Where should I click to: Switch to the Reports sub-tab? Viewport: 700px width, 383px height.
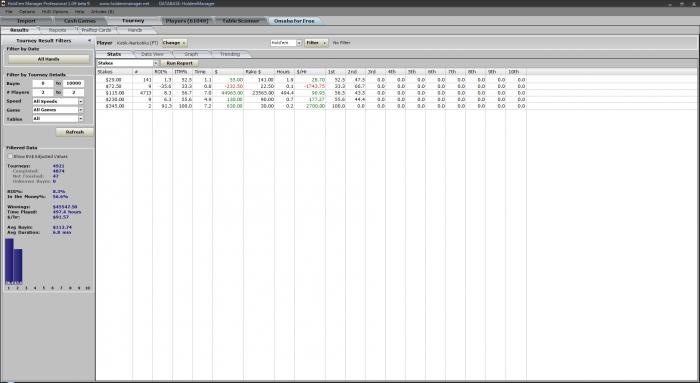pos(58,30)
